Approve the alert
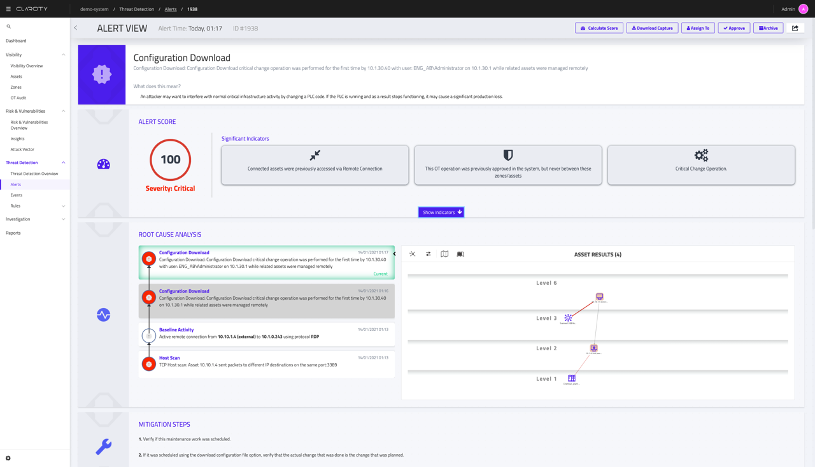Viewport: 816px width, 468px height. point(734,28)
